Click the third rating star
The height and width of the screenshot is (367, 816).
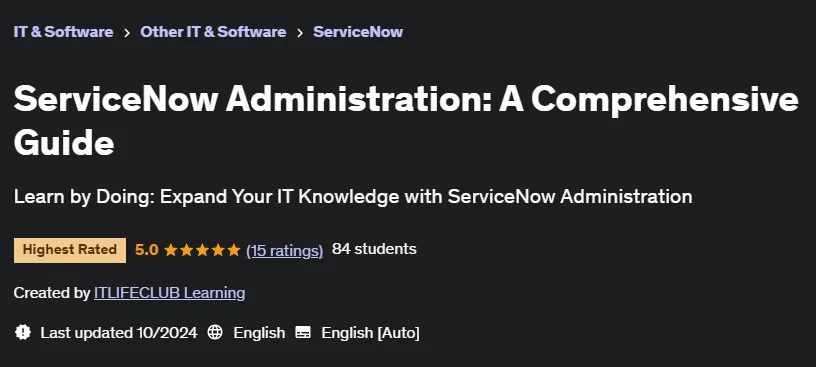tap(202, 250)
